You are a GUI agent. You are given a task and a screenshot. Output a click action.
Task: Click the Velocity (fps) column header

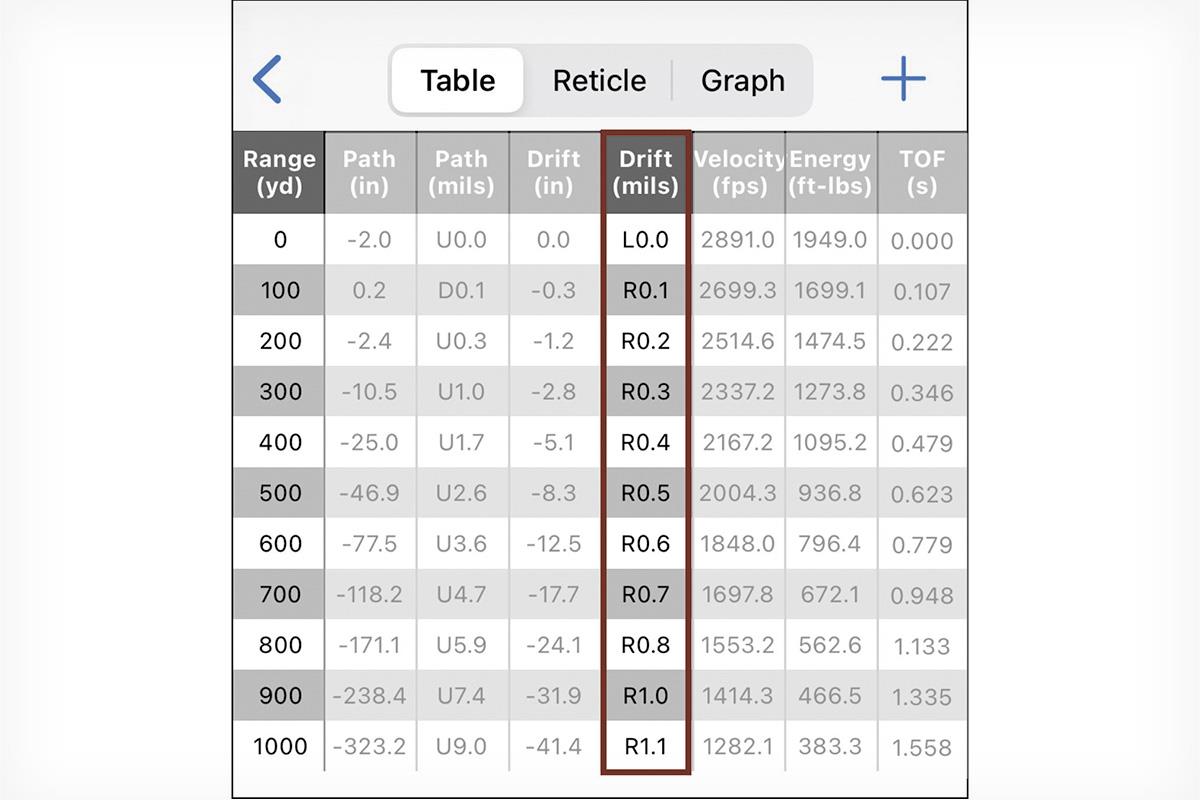coord(738,172)
